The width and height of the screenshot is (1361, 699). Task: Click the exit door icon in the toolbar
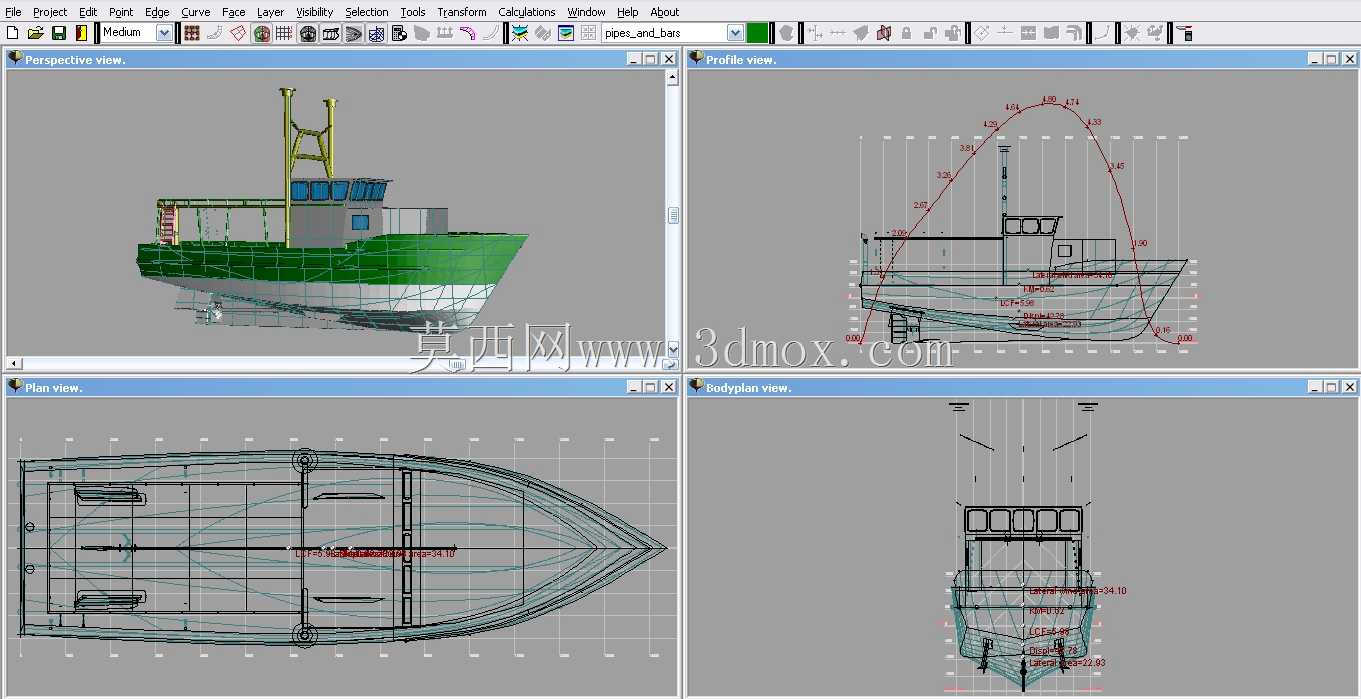[81, 33]
